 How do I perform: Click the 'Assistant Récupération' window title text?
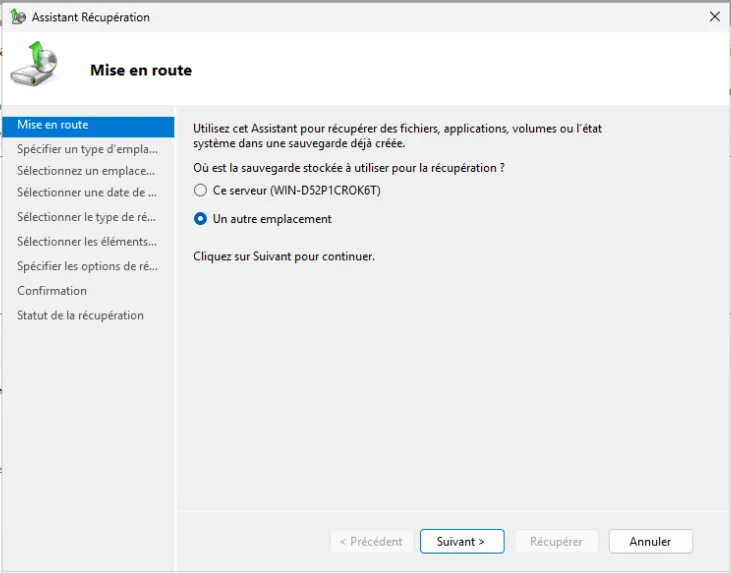(x=91, y=17)
